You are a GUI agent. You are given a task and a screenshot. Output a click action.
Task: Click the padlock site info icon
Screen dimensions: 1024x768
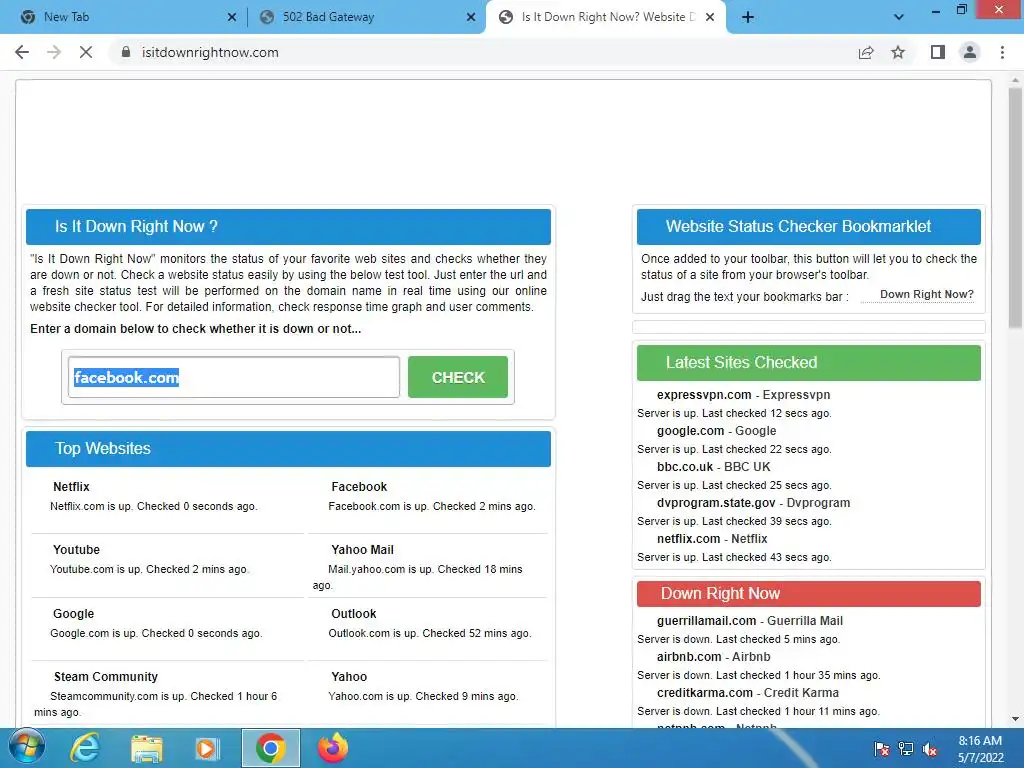click(126, 52)
